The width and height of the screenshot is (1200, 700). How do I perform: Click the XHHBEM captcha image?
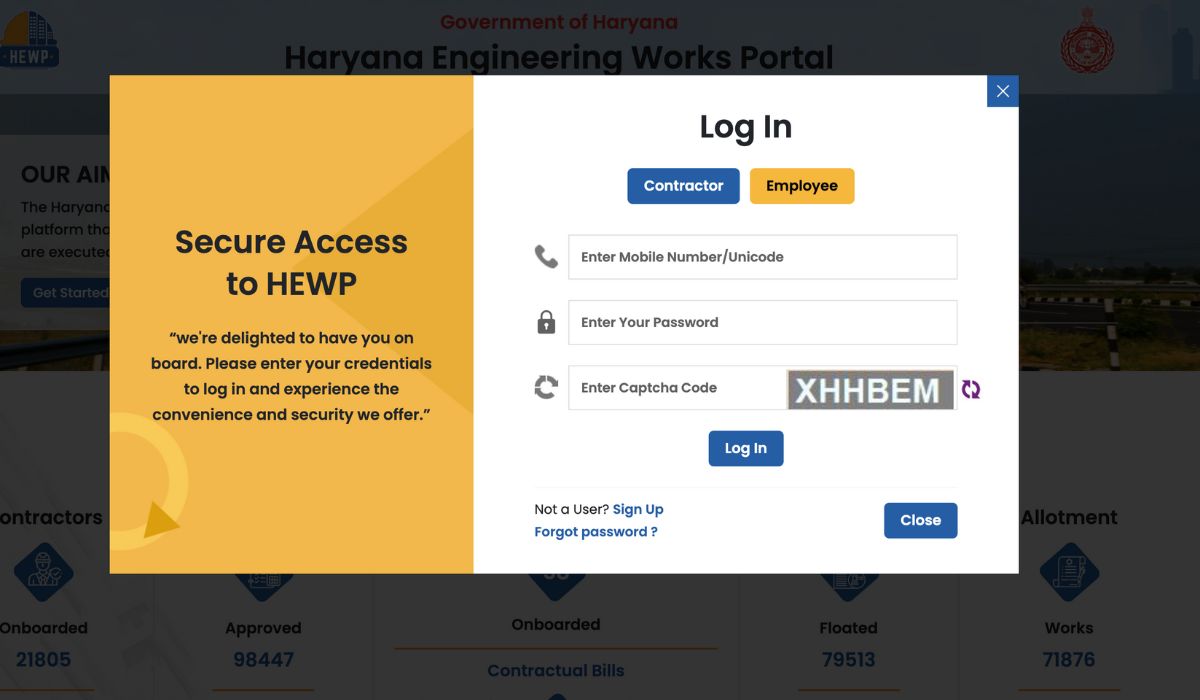pos(870,388)
